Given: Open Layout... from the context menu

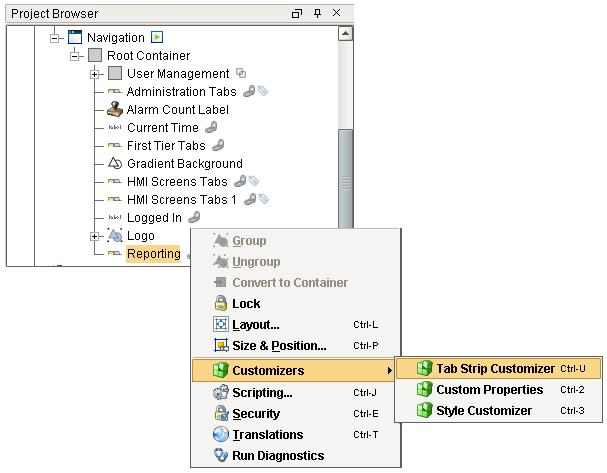Looking at the screenshot, I should click(296, 324).
